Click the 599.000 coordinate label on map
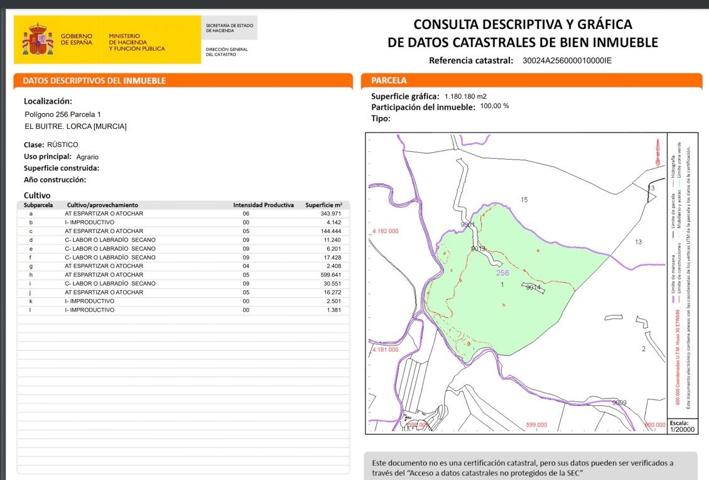 [x=537, y=425]
